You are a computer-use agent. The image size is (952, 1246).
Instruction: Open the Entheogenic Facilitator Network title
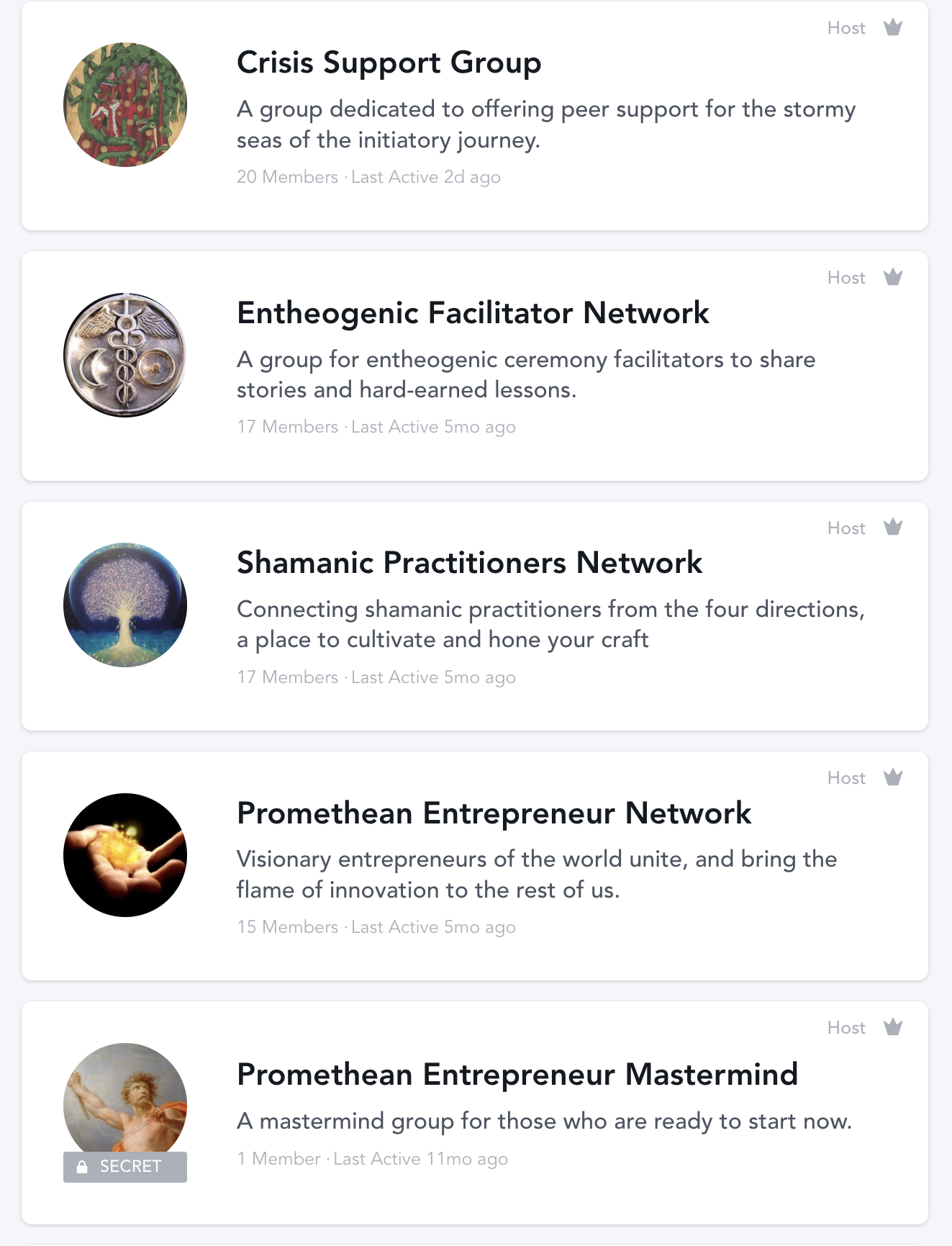(x=473, y=313)
